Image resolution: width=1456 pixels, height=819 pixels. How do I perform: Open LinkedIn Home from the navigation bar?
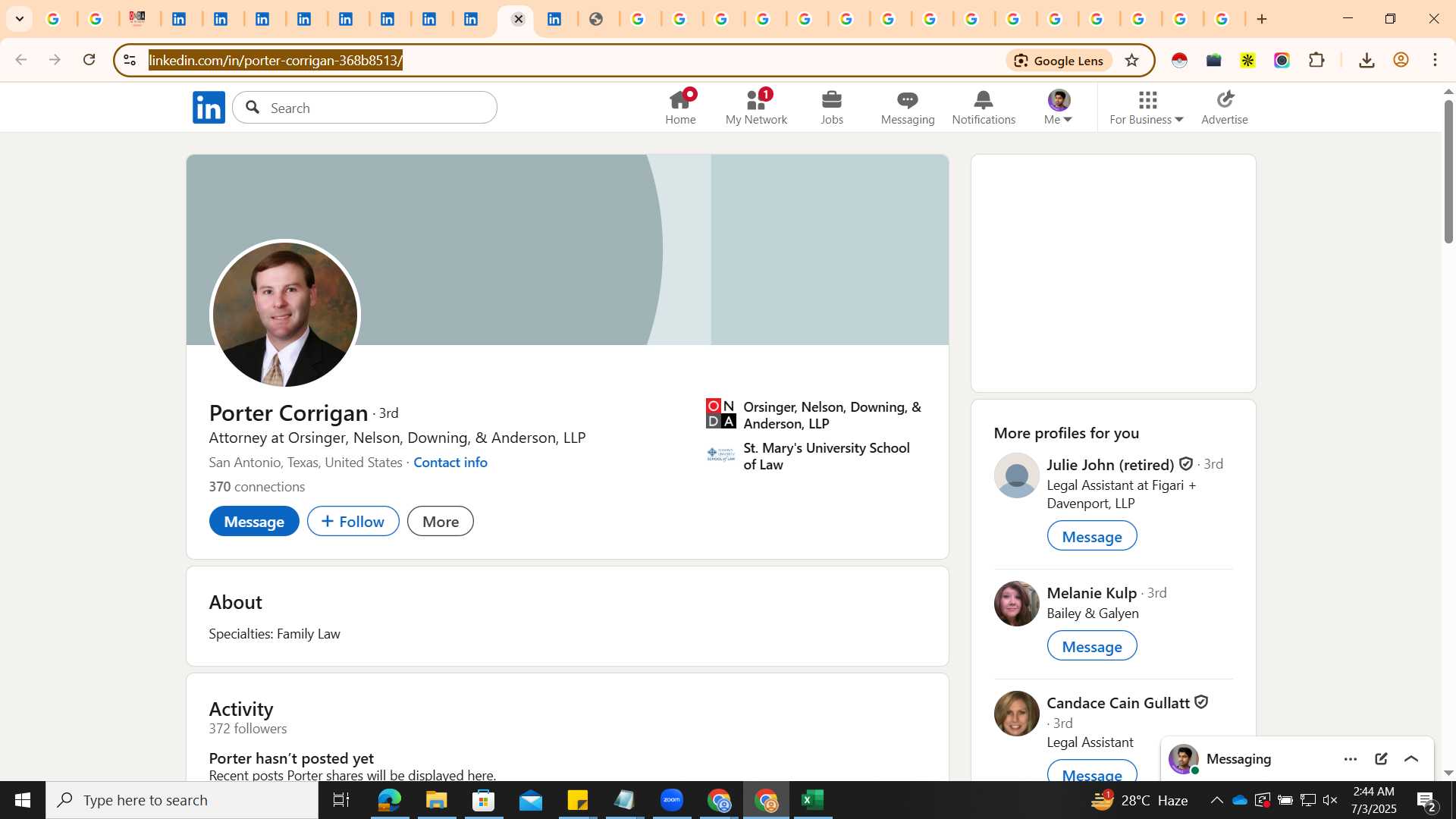680,107
